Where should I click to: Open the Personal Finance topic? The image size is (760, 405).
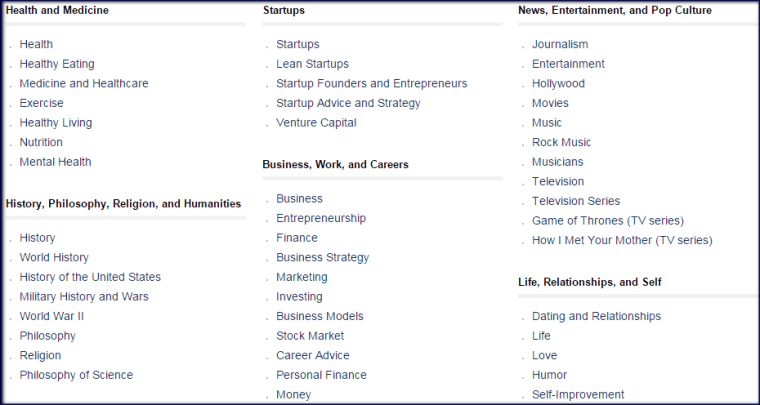[x=321, y=375]
